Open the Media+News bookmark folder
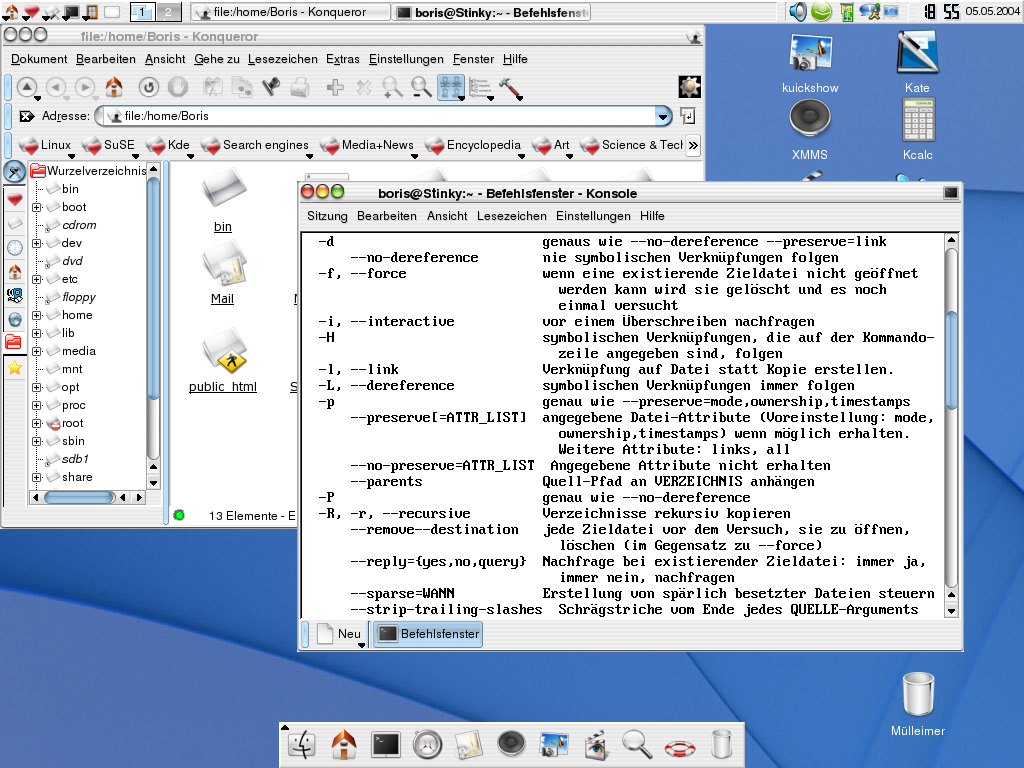Image resolution: width=1024 pixels, height=768 pixels. (368, 145)
